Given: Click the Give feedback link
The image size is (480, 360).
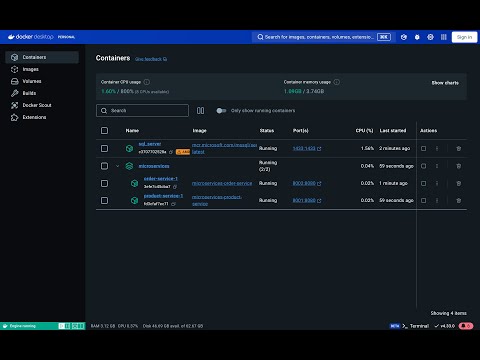Looking at the screenshot, I should pos(151,59).
